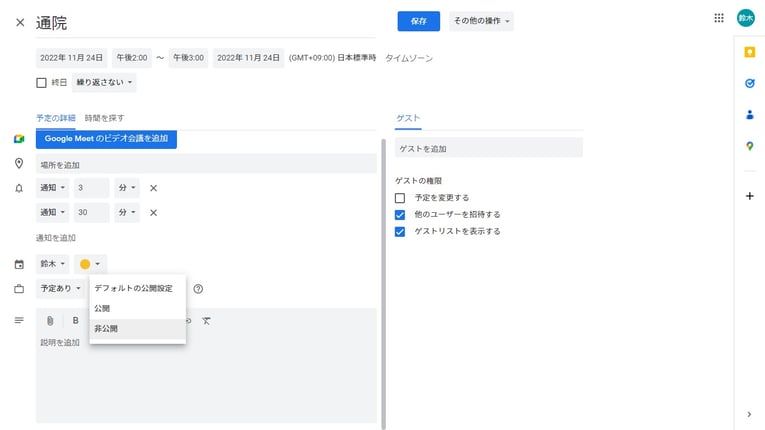
Task: Edit the notification value 3 field
Action: tap(92, 188)
